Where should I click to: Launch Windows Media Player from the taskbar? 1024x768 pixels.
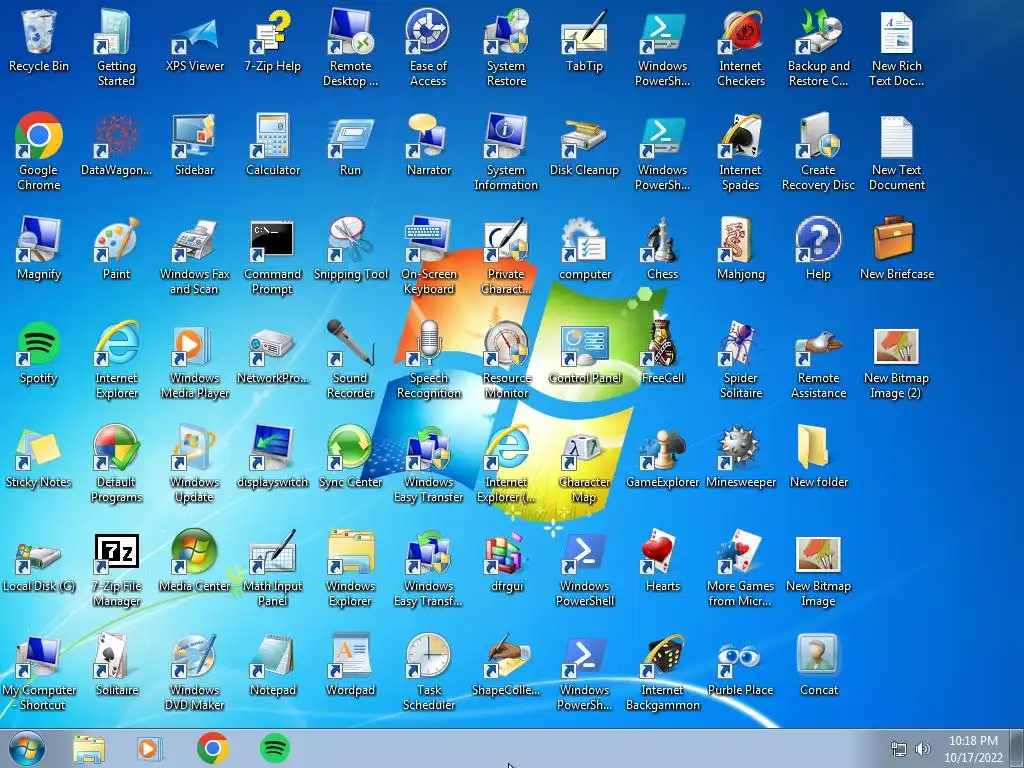(150, 748)
